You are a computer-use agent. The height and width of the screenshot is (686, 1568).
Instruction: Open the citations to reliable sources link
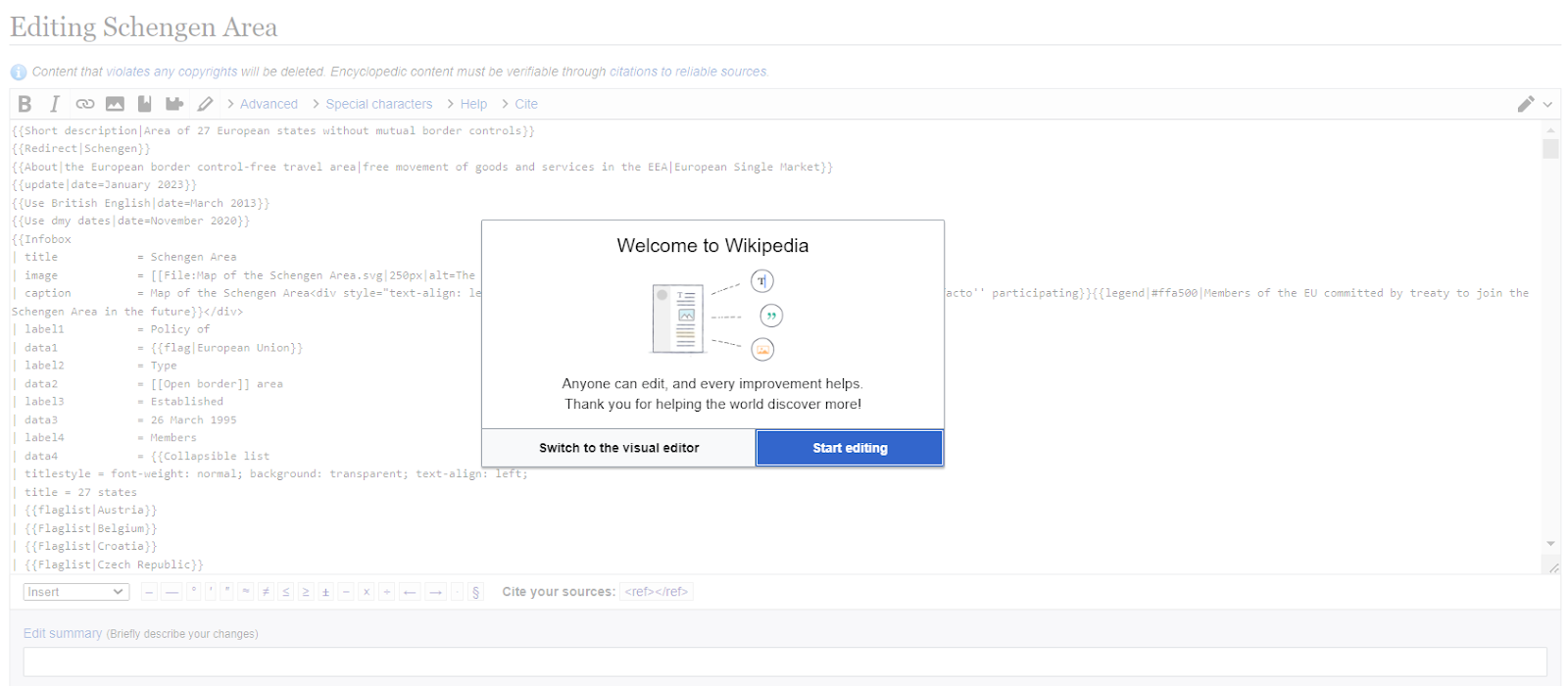click(688, 72)
